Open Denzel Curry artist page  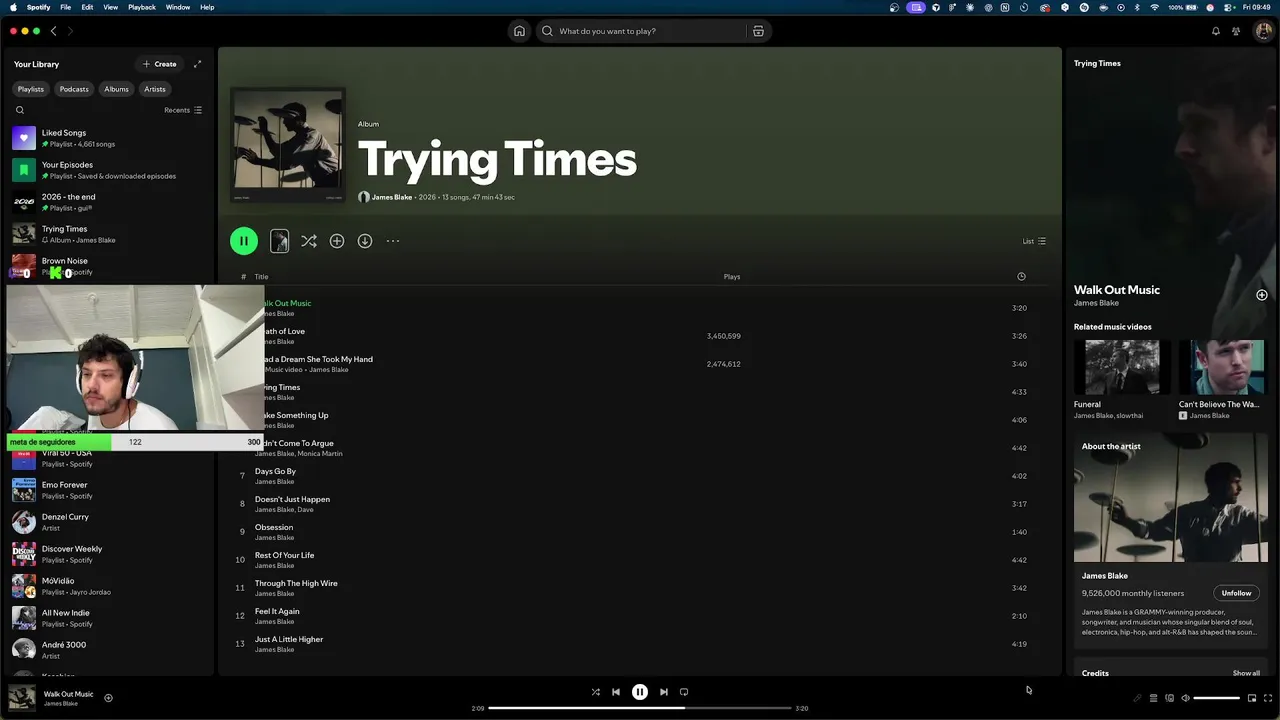tap(108, 522)
